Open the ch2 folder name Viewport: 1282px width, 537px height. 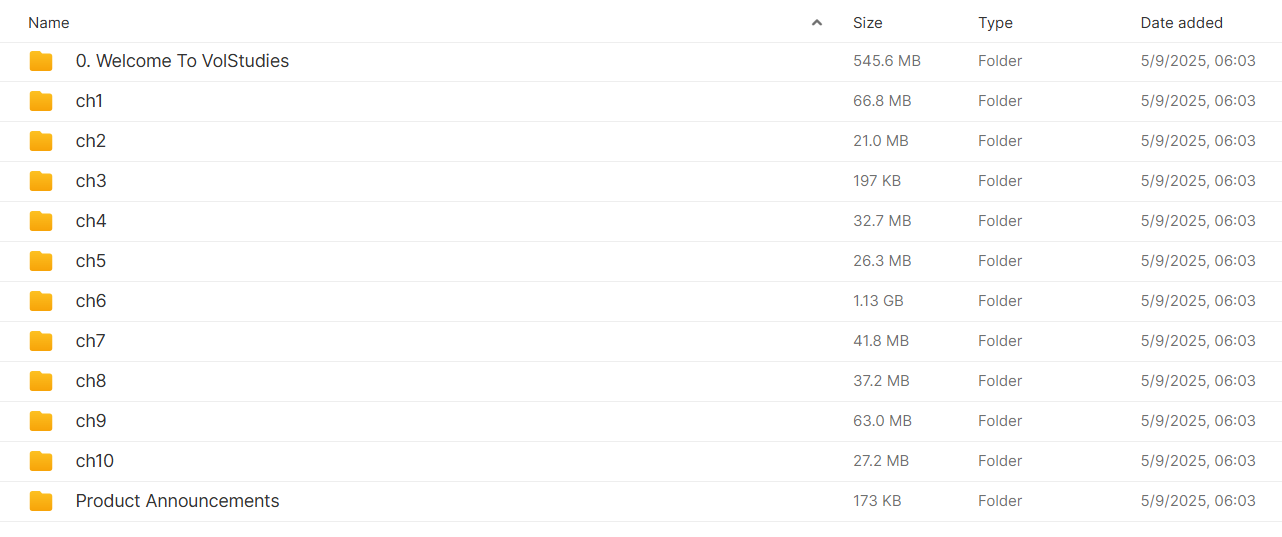pyautogui.click(x=91, y=141)
